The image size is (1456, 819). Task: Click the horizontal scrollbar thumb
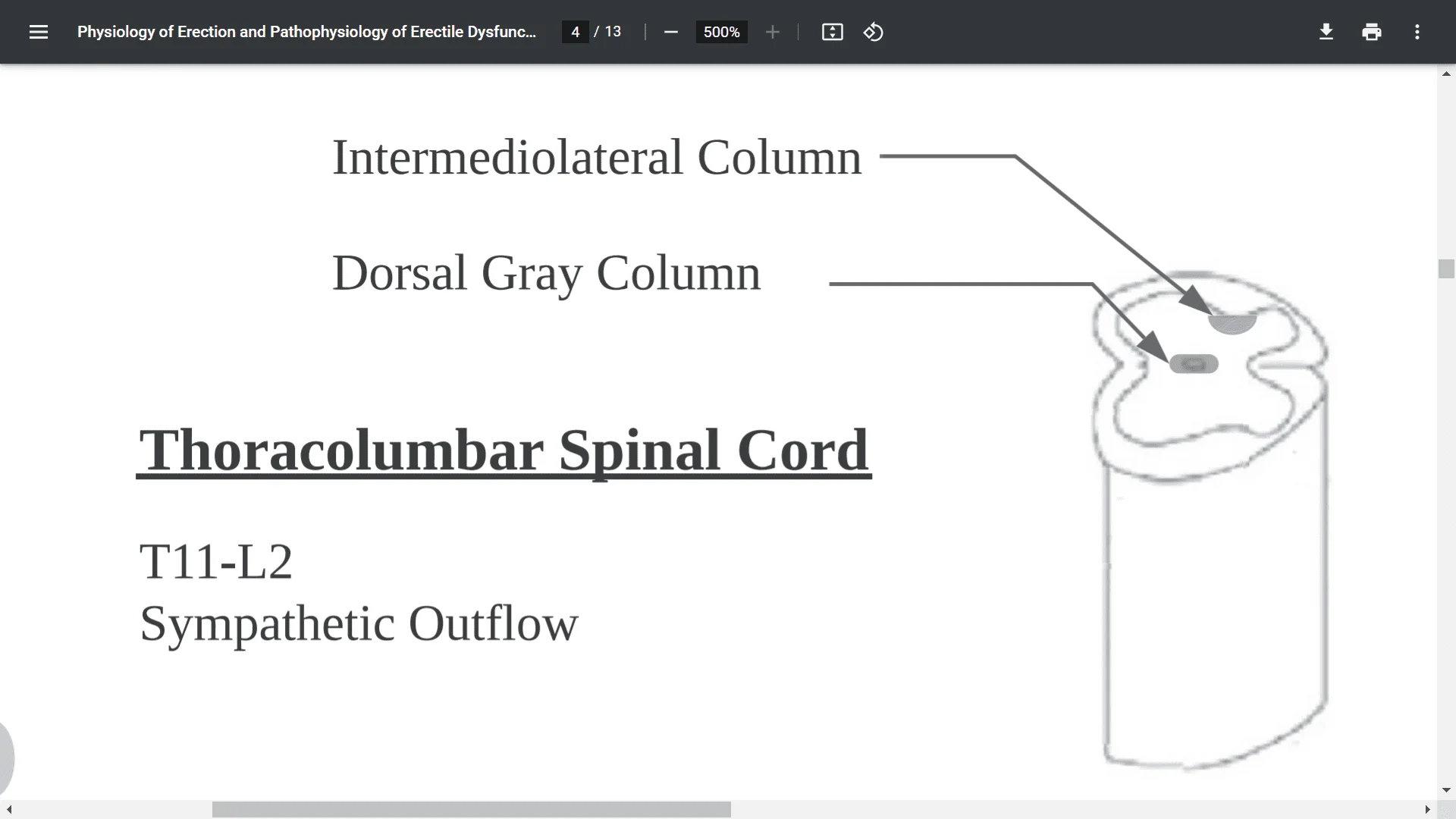click(471, 809)
